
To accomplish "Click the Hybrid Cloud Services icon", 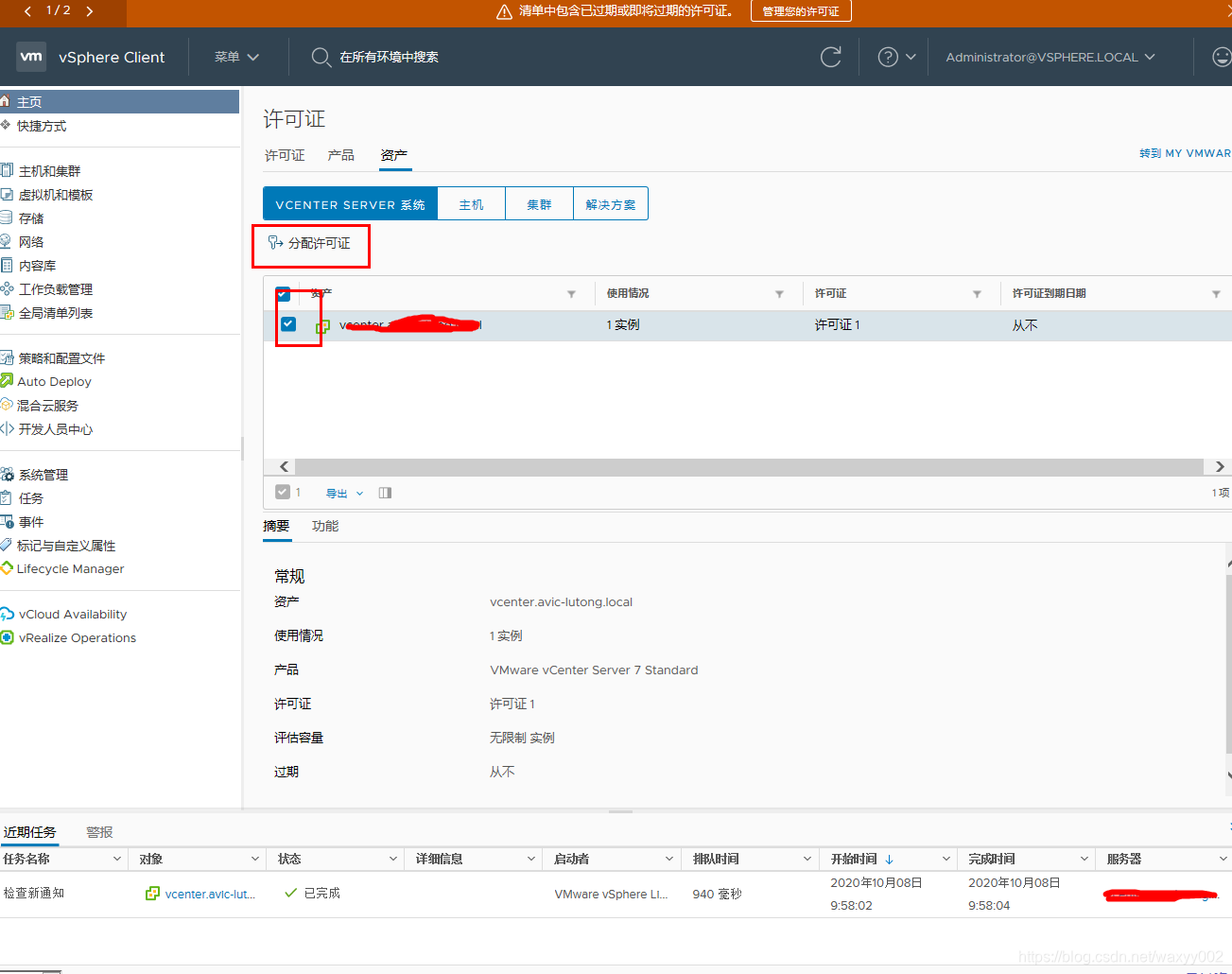I will [x=7, y=405].
